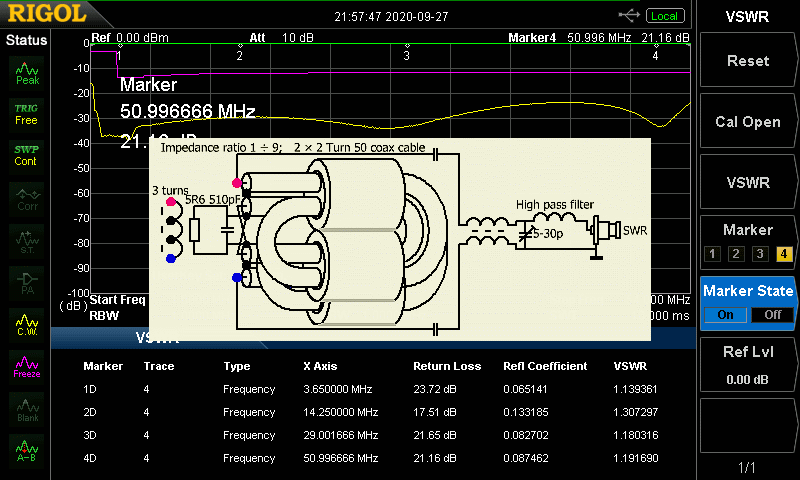Click marker 3 on the trace
The height and width of the screenshot is (480, 800).
[406, 56]
